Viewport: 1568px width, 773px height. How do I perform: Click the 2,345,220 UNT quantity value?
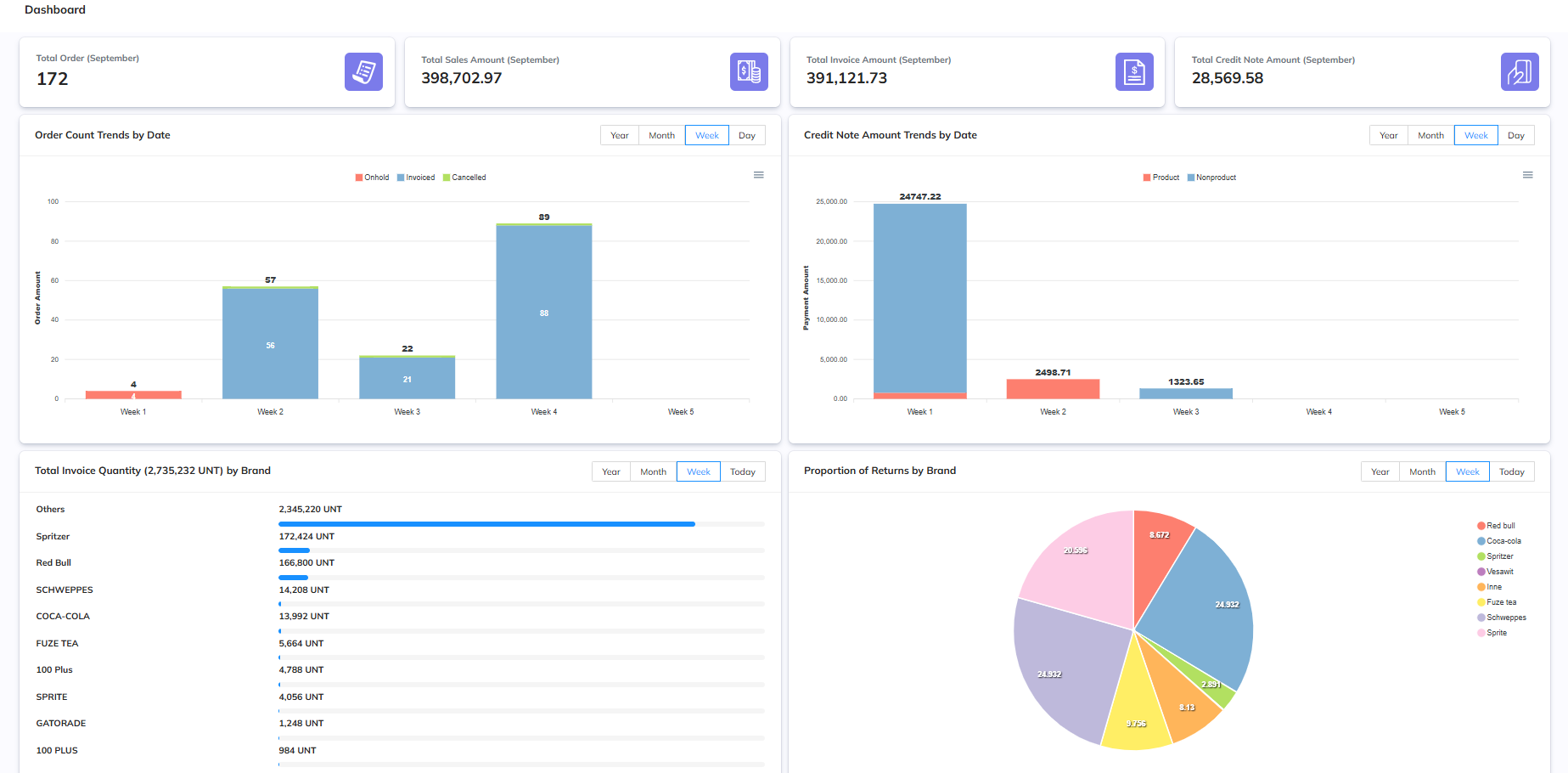tap(310, 510)
